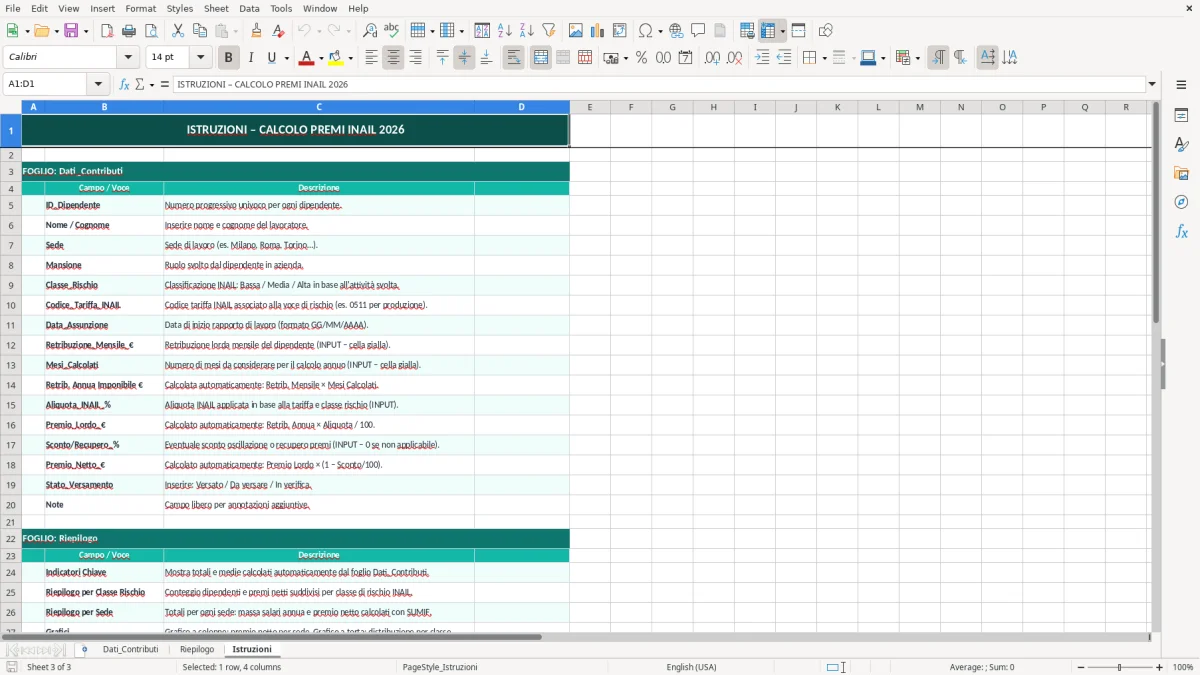Click the Split Window icon
Image resolution: width=1200 pixels, height=675 pixels.
pos(798,31)
